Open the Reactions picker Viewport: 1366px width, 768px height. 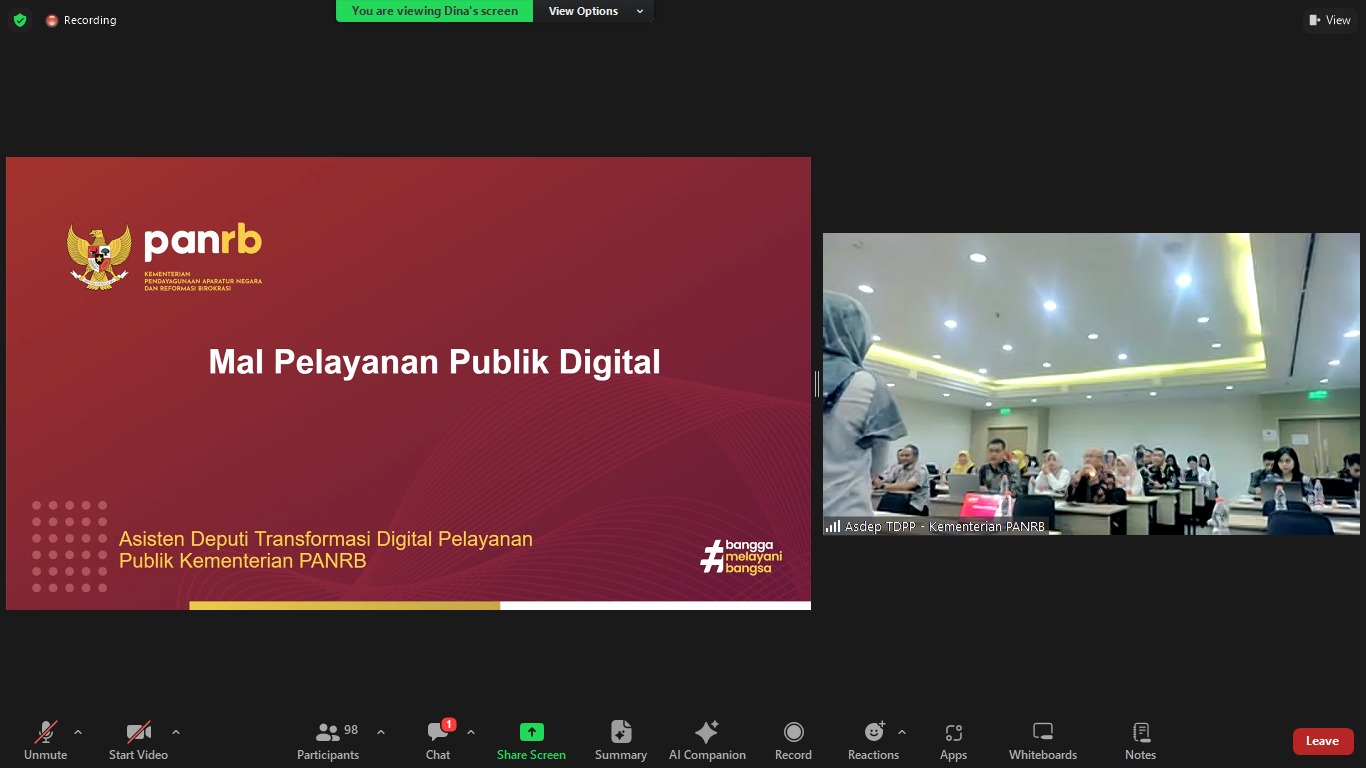pyautogui.click(x=873, y=741)
